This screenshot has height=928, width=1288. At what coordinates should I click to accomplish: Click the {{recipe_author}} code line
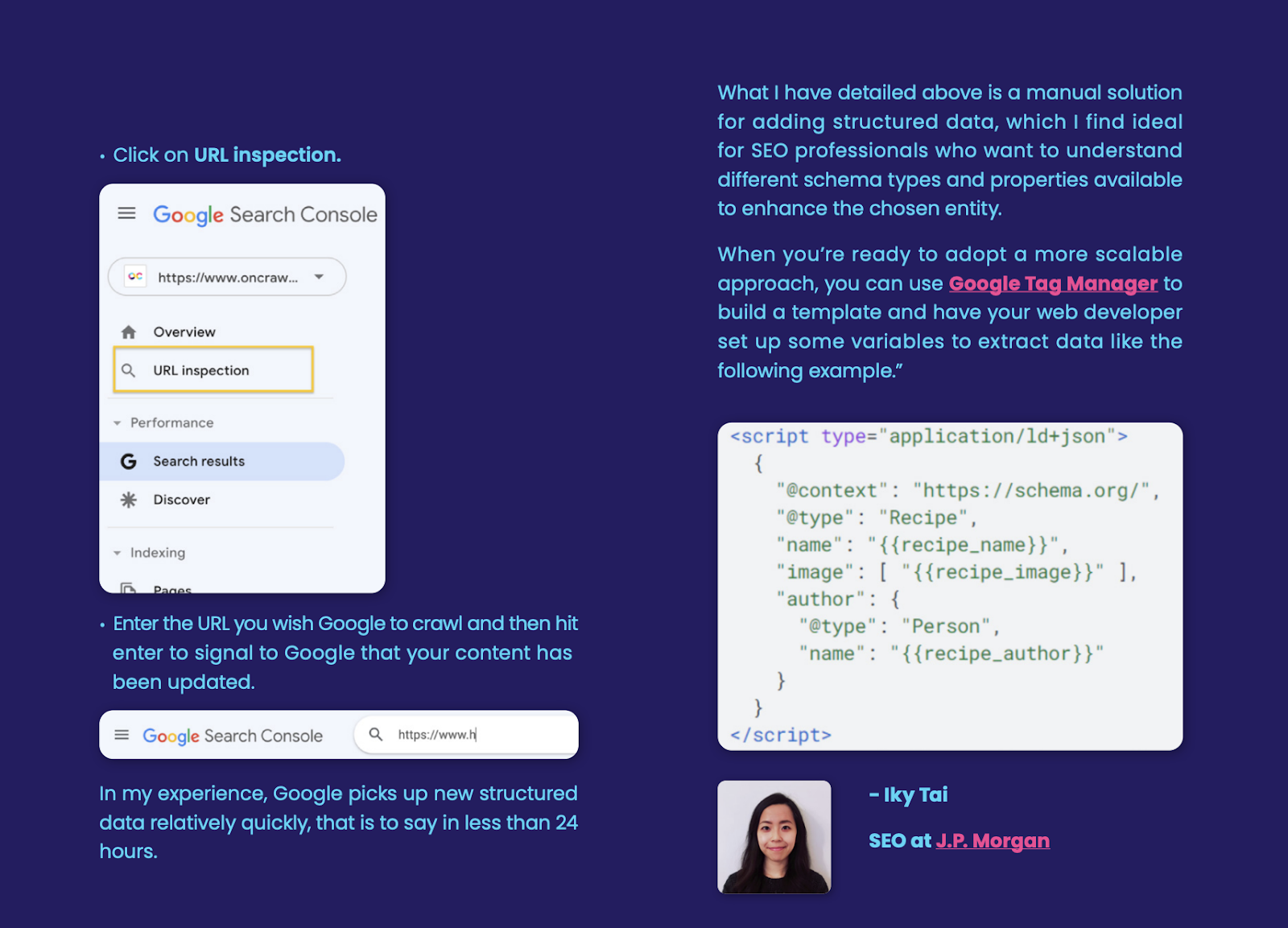click(952, 654)
